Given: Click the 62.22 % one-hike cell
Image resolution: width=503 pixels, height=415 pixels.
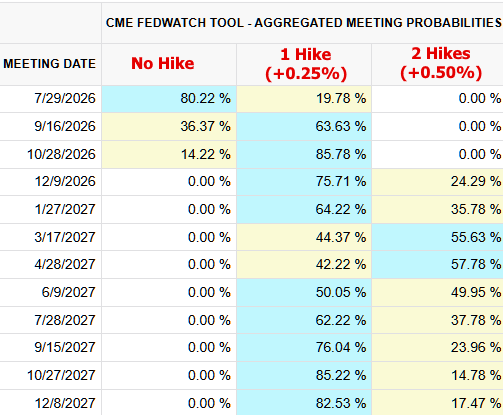Looking at the screenshot, I should [304, 320].
